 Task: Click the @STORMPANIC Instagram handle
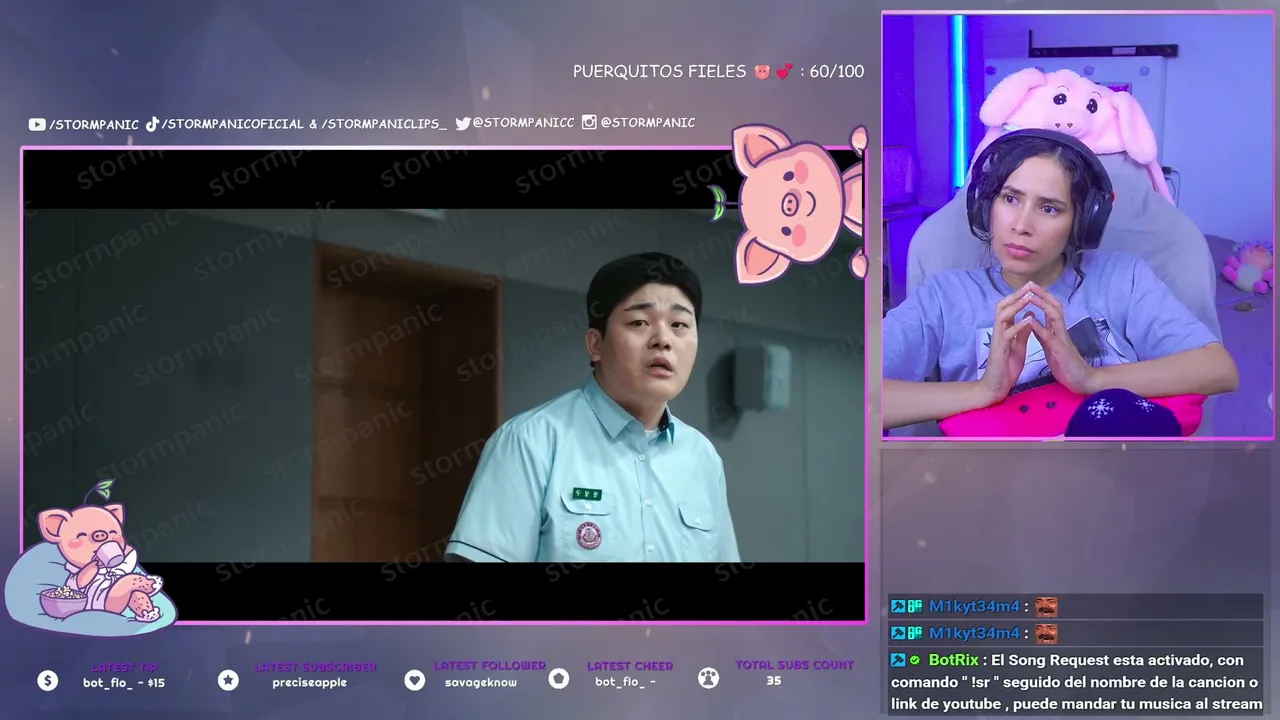[x=648, y=122]
